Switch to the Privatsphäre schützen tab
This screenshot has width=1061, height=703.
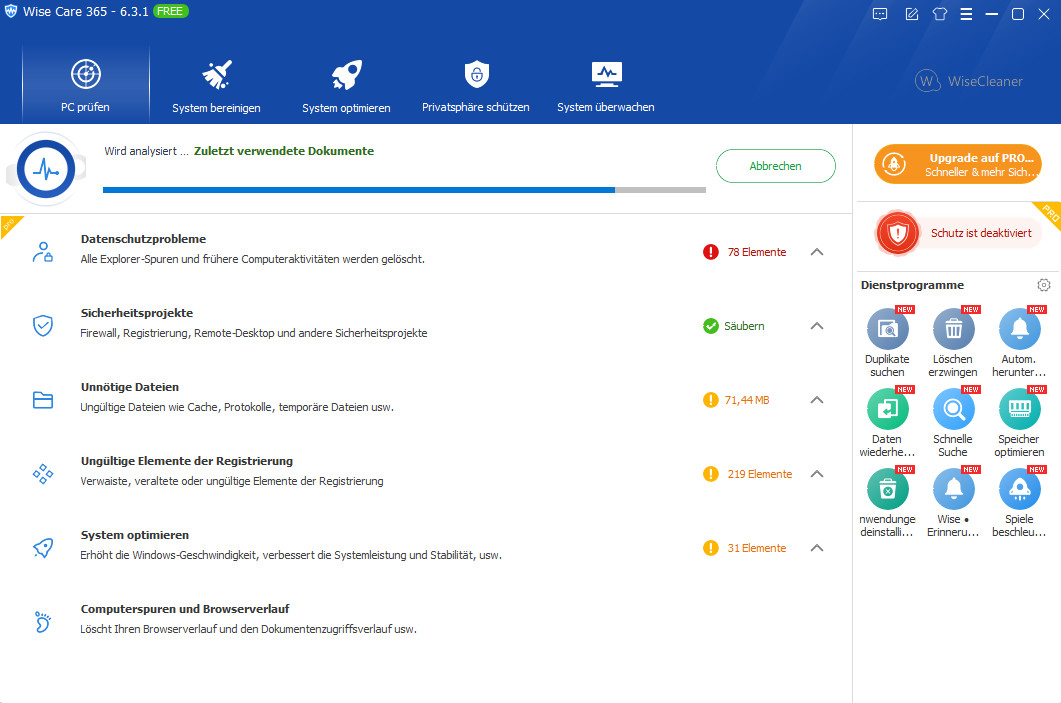pos(476,86)
